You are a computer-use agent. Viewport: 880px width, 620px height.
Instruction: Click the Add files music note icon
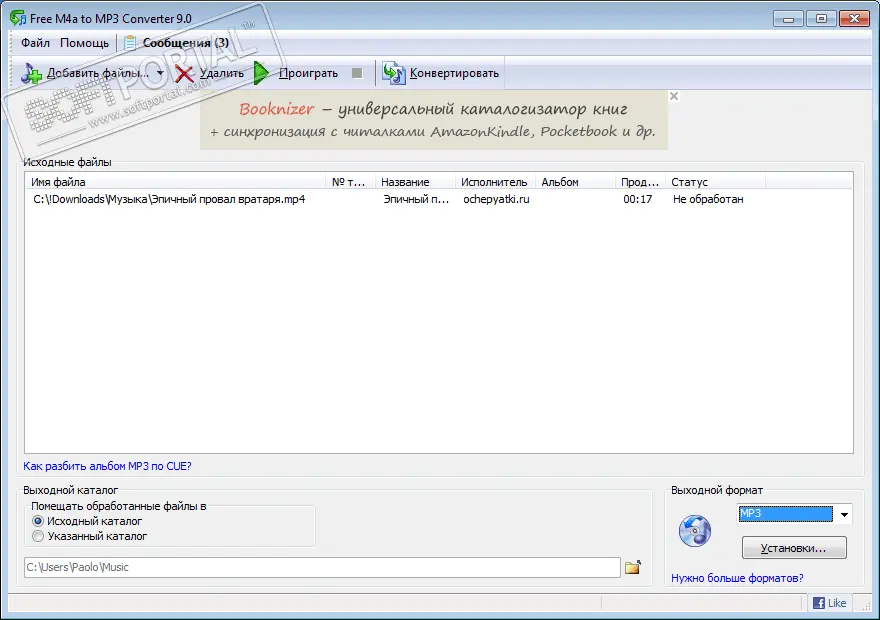click(31, 74)
